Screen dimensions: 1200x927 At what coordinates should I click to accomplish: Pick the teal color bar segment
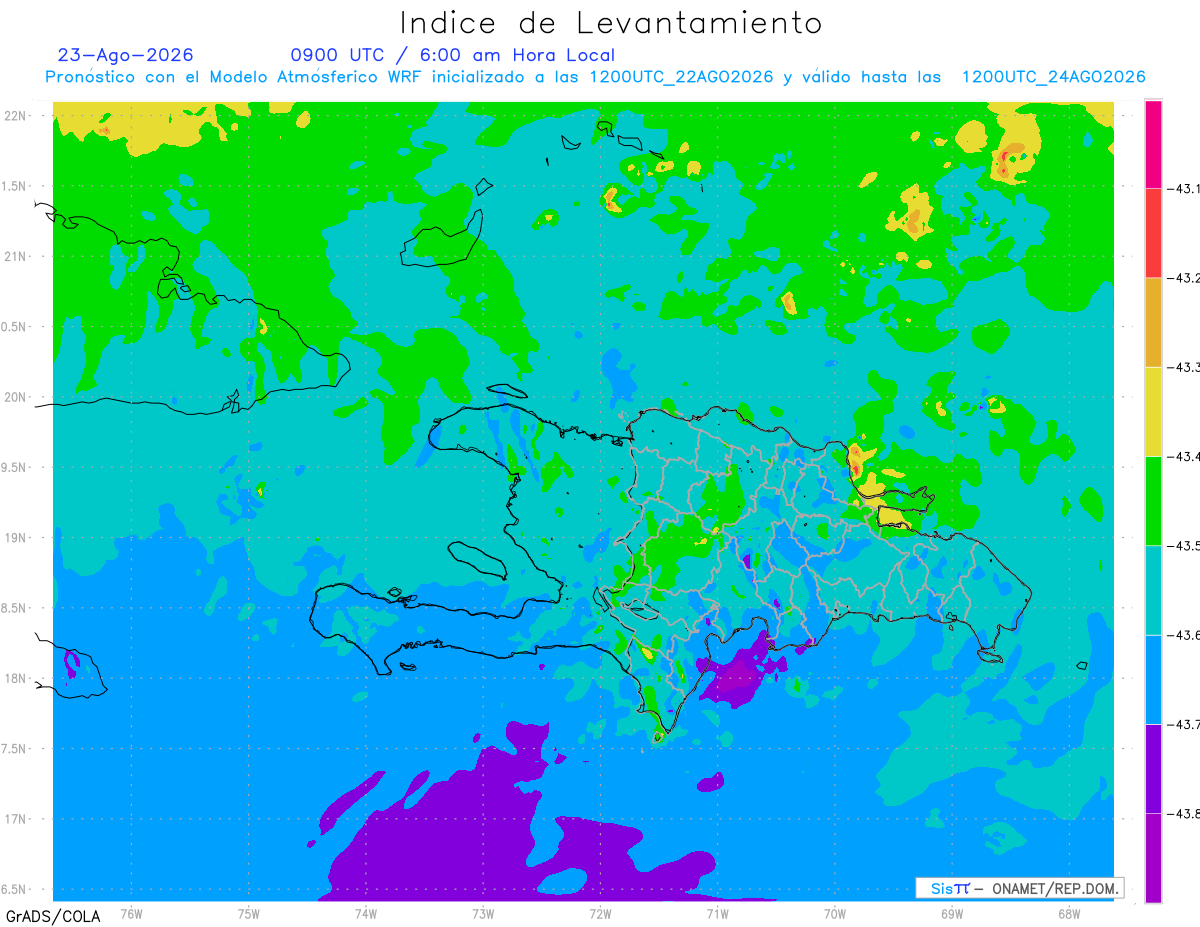1153,590
